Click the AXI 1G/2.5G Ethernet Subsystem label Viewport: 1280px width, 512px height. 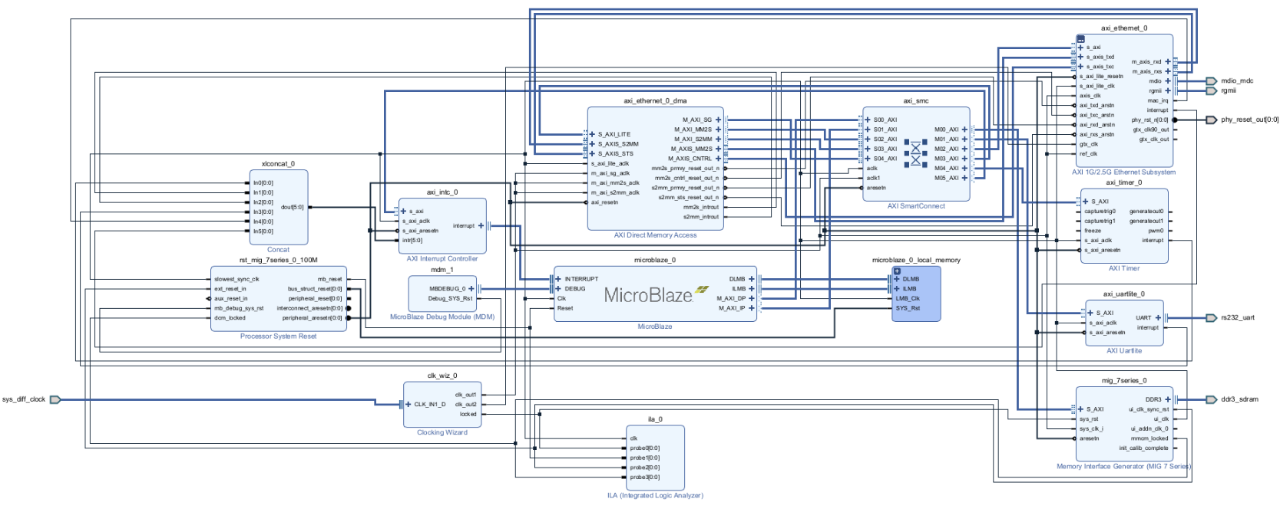click(x=1124, y=172)
